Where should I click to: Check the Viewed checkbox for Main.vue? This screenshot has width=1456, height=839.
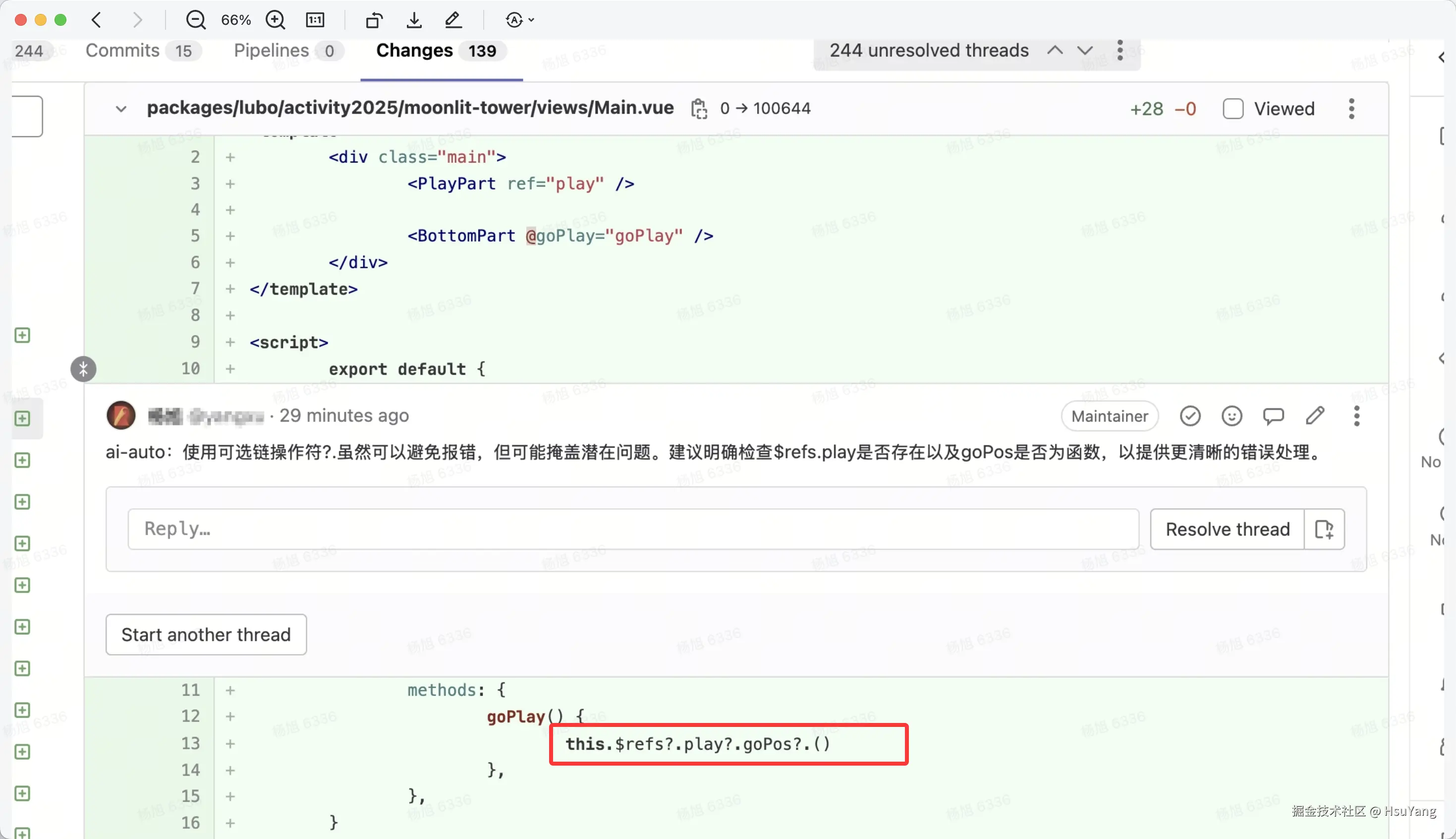pyautogui.click(x=1233, y=108)
